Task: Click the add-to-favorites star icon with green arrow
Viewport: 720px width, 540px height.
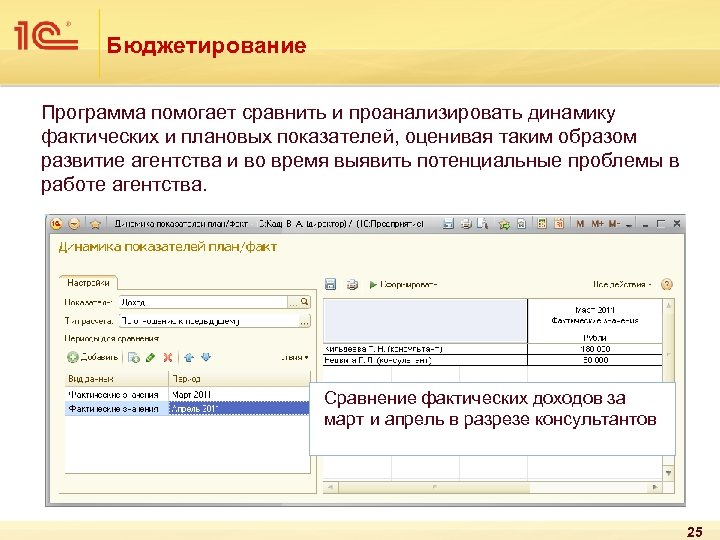Action: pos(504,225)
